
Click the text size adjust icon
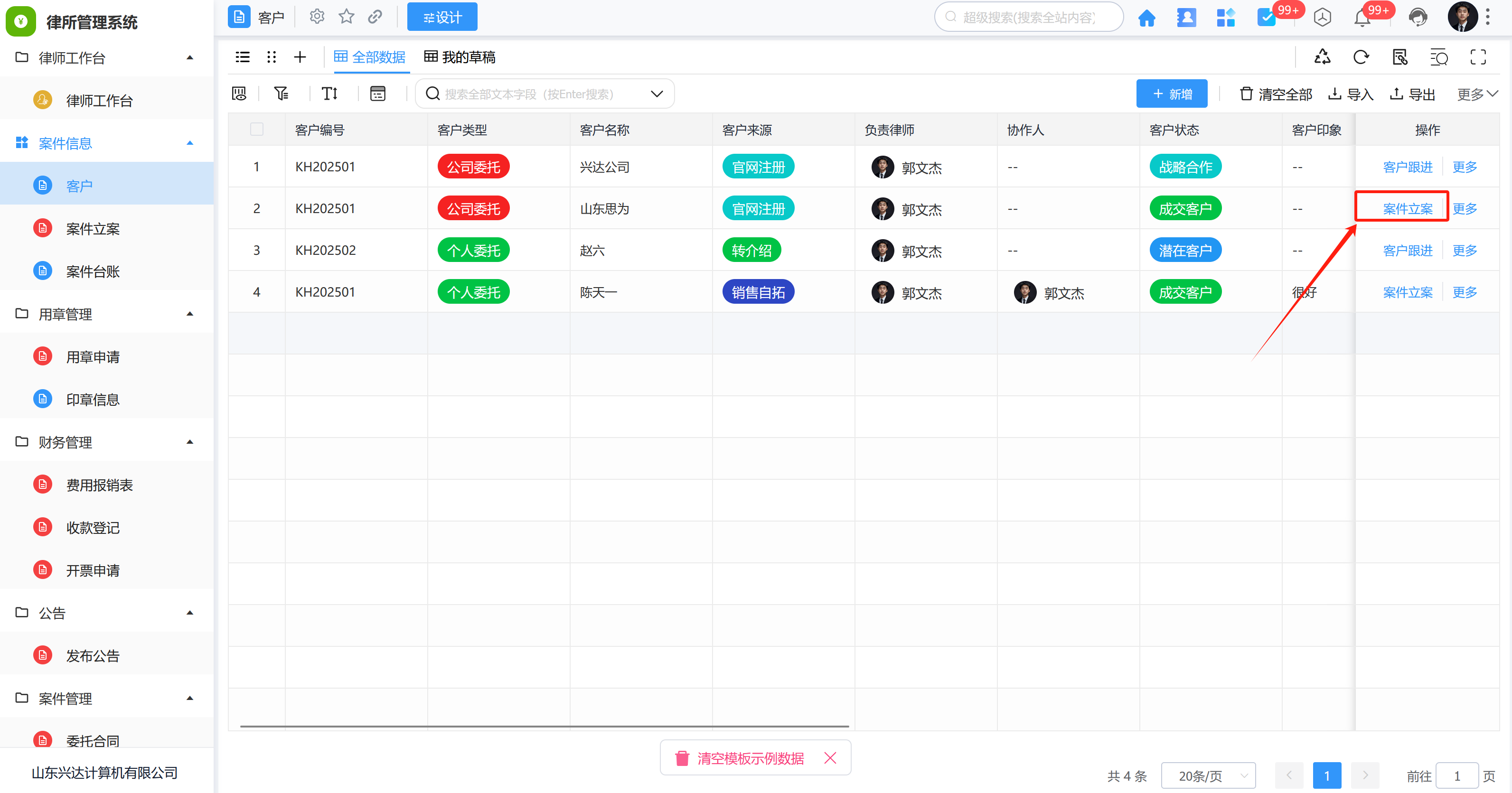click(x=329, y=94)
